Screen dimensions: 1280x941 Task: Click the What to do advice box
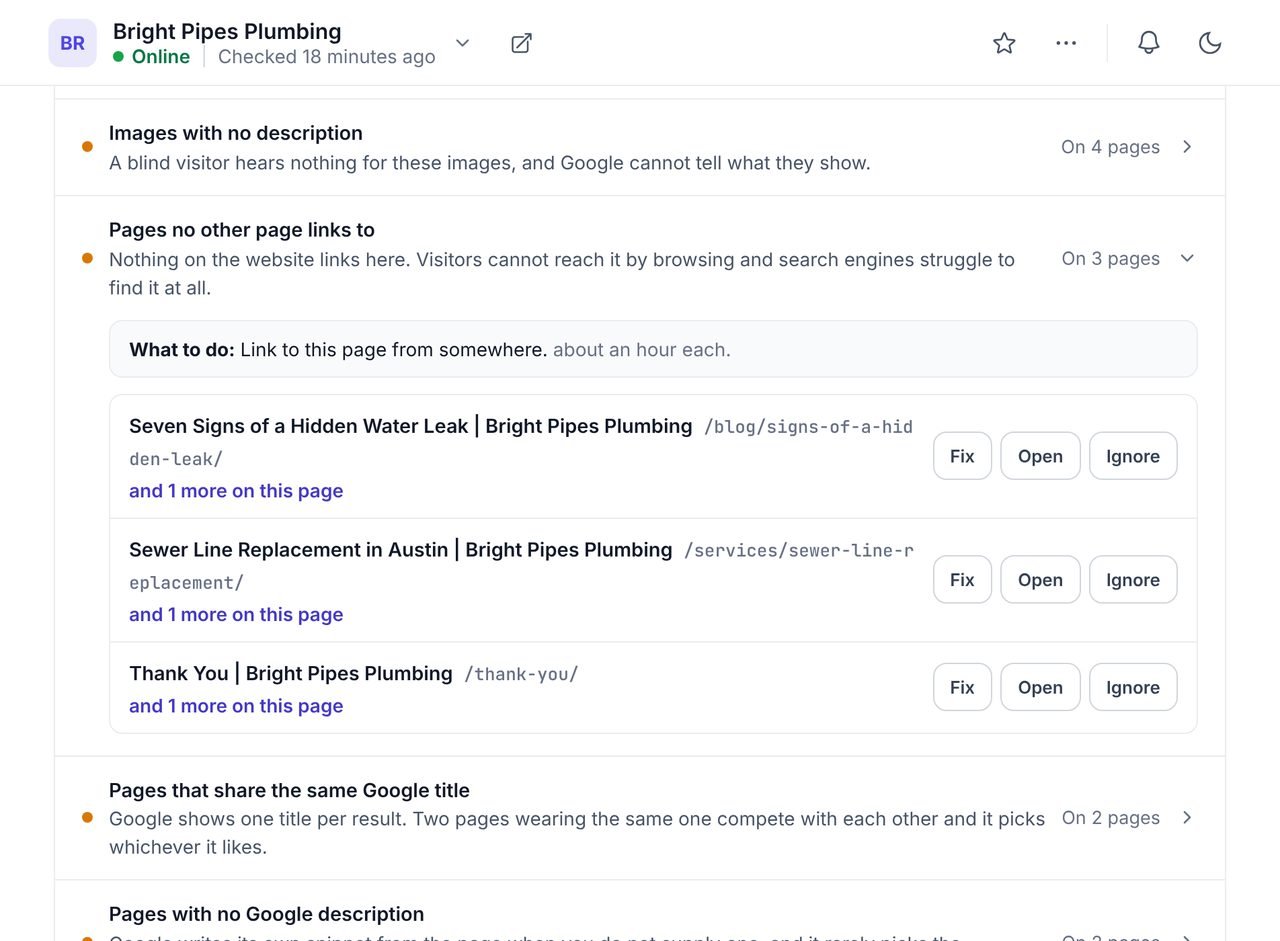pos(653,349)
